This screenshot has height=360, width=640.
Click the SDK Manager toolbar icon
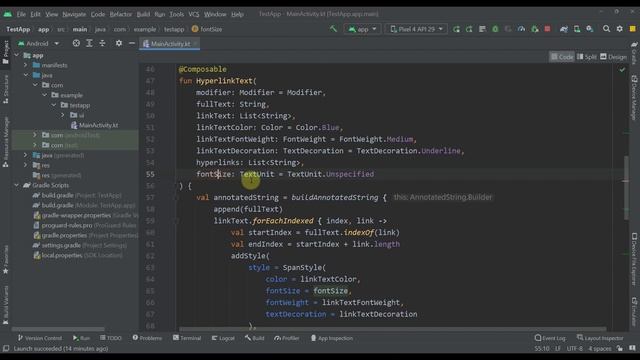(x=590, y=29)
